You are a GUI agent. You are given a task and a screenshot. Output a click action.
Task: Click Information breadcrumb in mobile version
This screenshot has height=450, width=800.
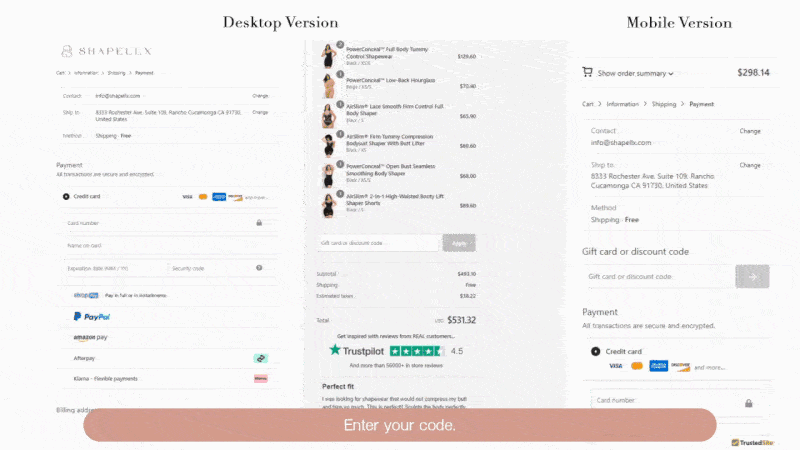tap(622, 104)
